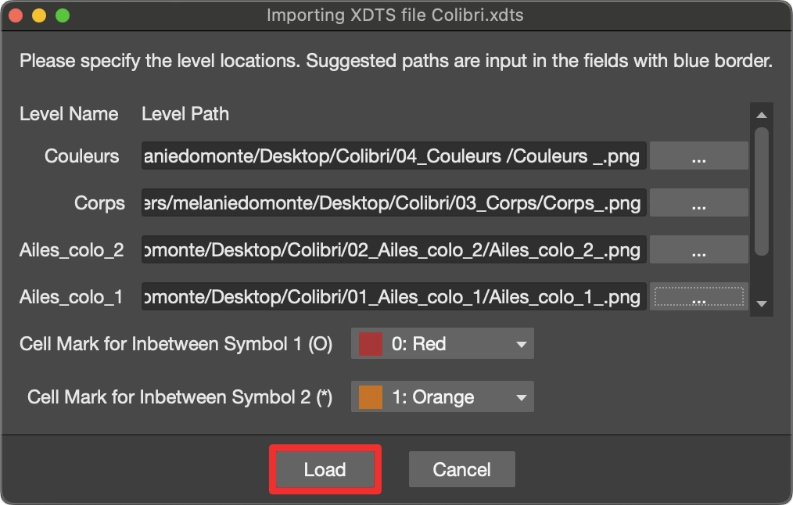Click the red color swatch

pyautogui.click(x=370, y=344)
